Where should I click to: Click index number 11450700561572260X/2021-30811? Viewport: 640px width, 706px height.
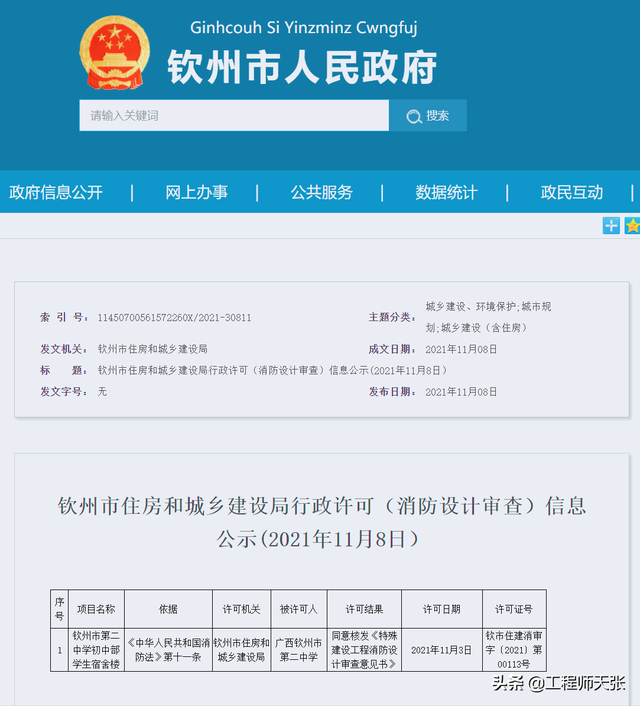pos(174,317)
